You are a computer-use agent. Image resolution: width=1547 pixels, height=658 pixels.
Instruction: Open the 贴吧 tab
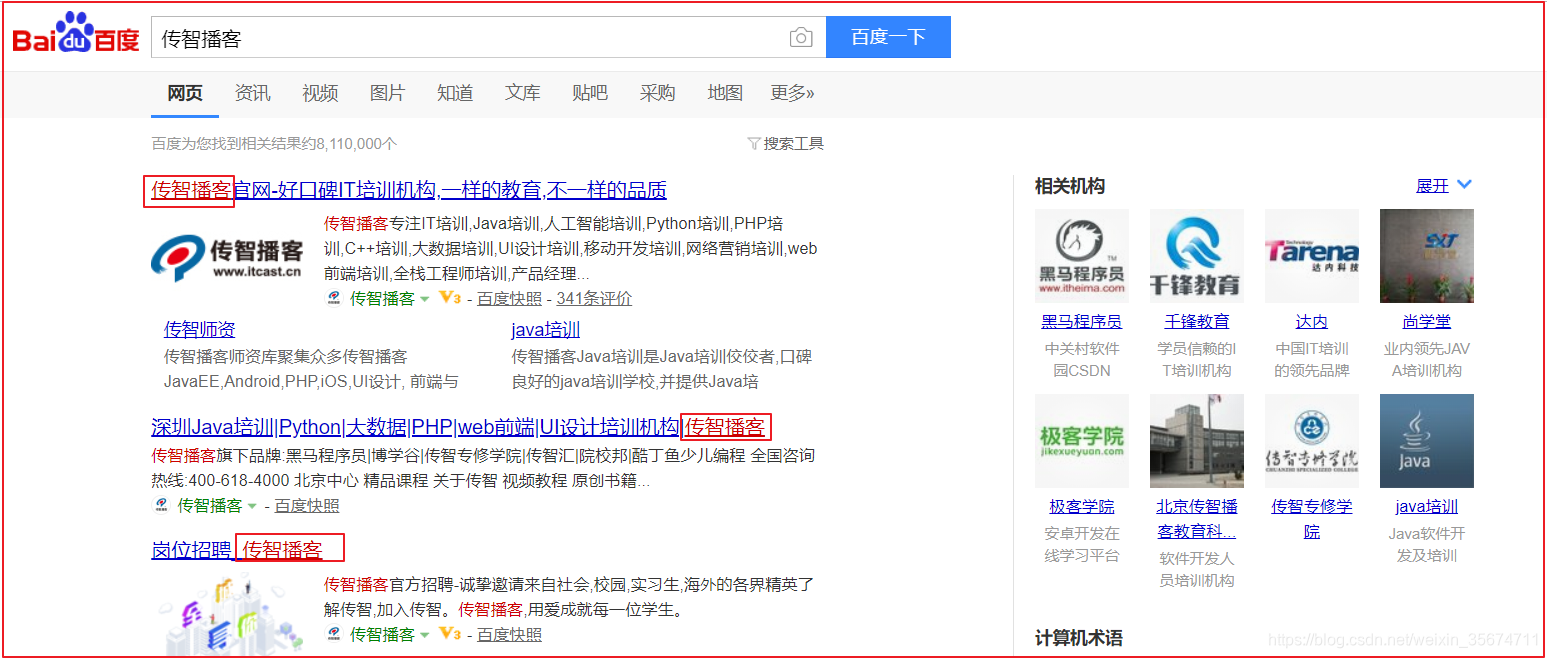[x=590, y=93]
